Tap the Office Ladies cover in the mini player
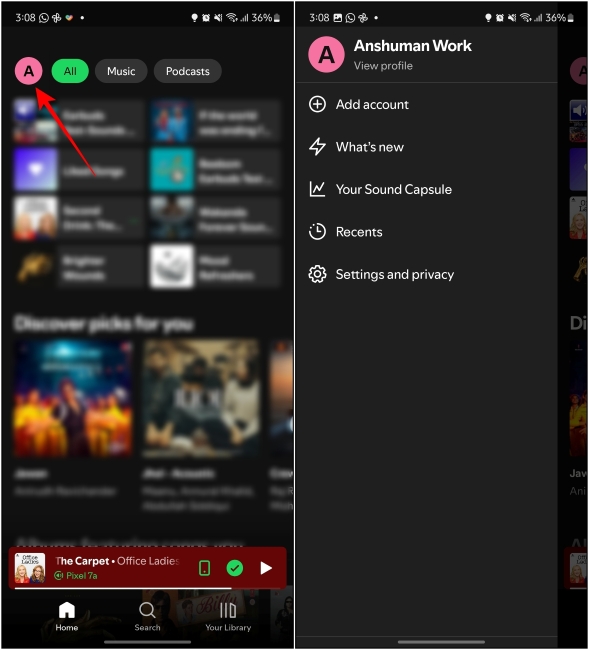 30,568
